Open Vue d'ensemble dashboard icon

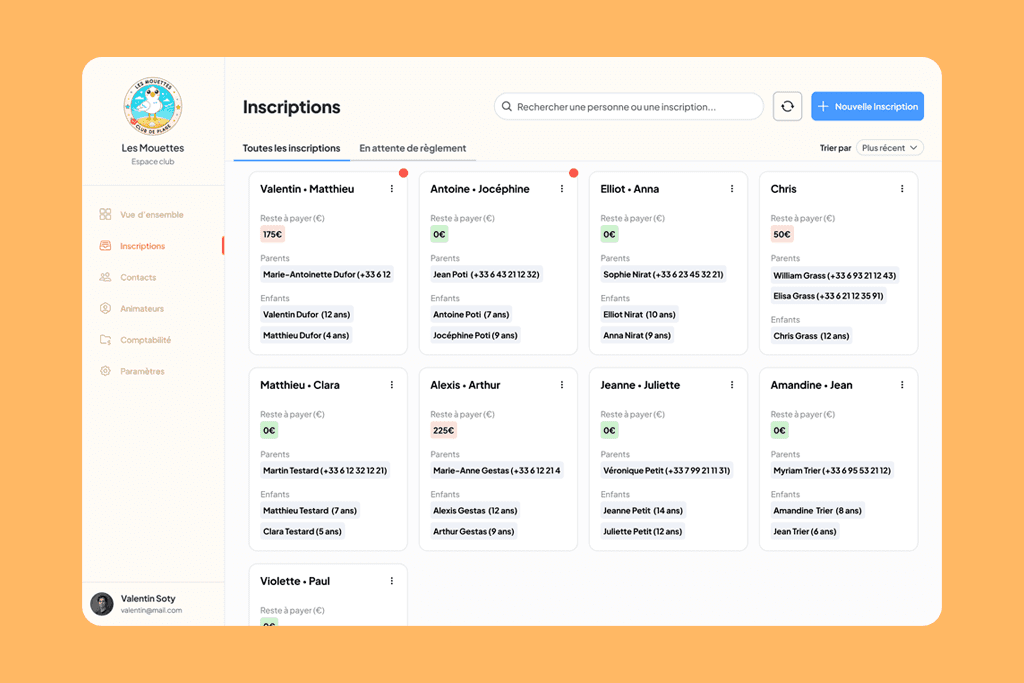(x=105, y=214)
